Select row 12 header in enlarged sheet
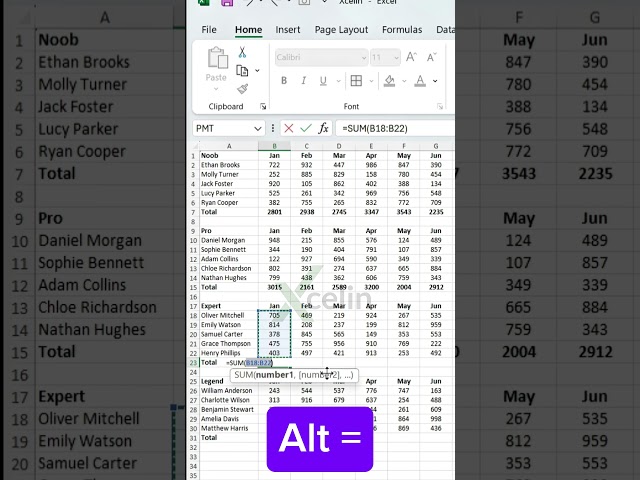 click(19, 286)
